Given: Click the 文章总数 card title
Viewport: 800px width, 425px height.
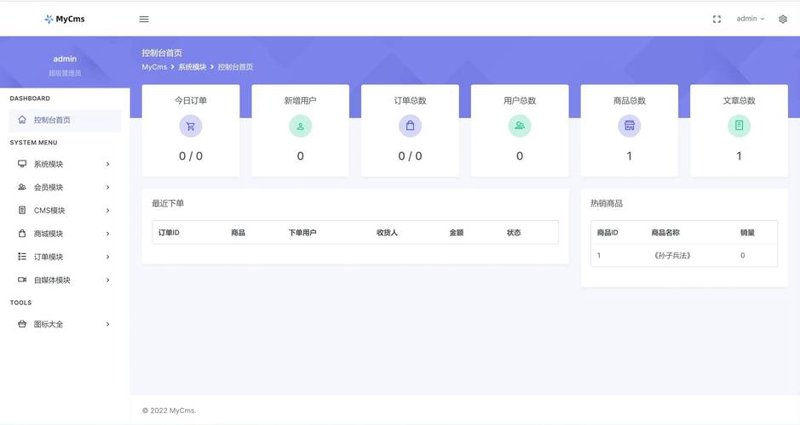Looking at the screenshot, I should pos(739,101).
